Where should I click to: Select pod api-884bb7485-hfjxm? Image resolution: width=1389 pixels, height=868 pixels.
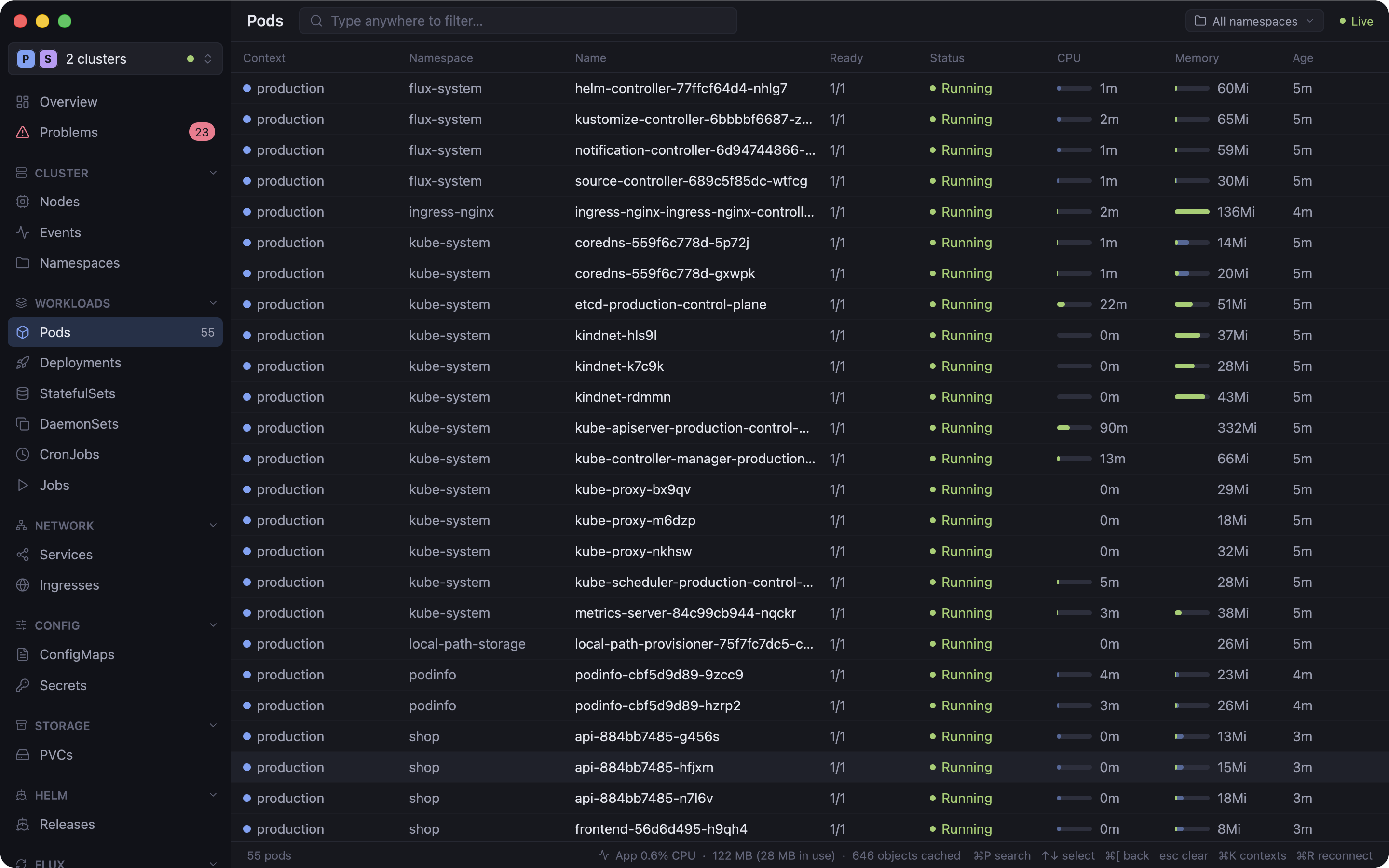coord(810,767)
